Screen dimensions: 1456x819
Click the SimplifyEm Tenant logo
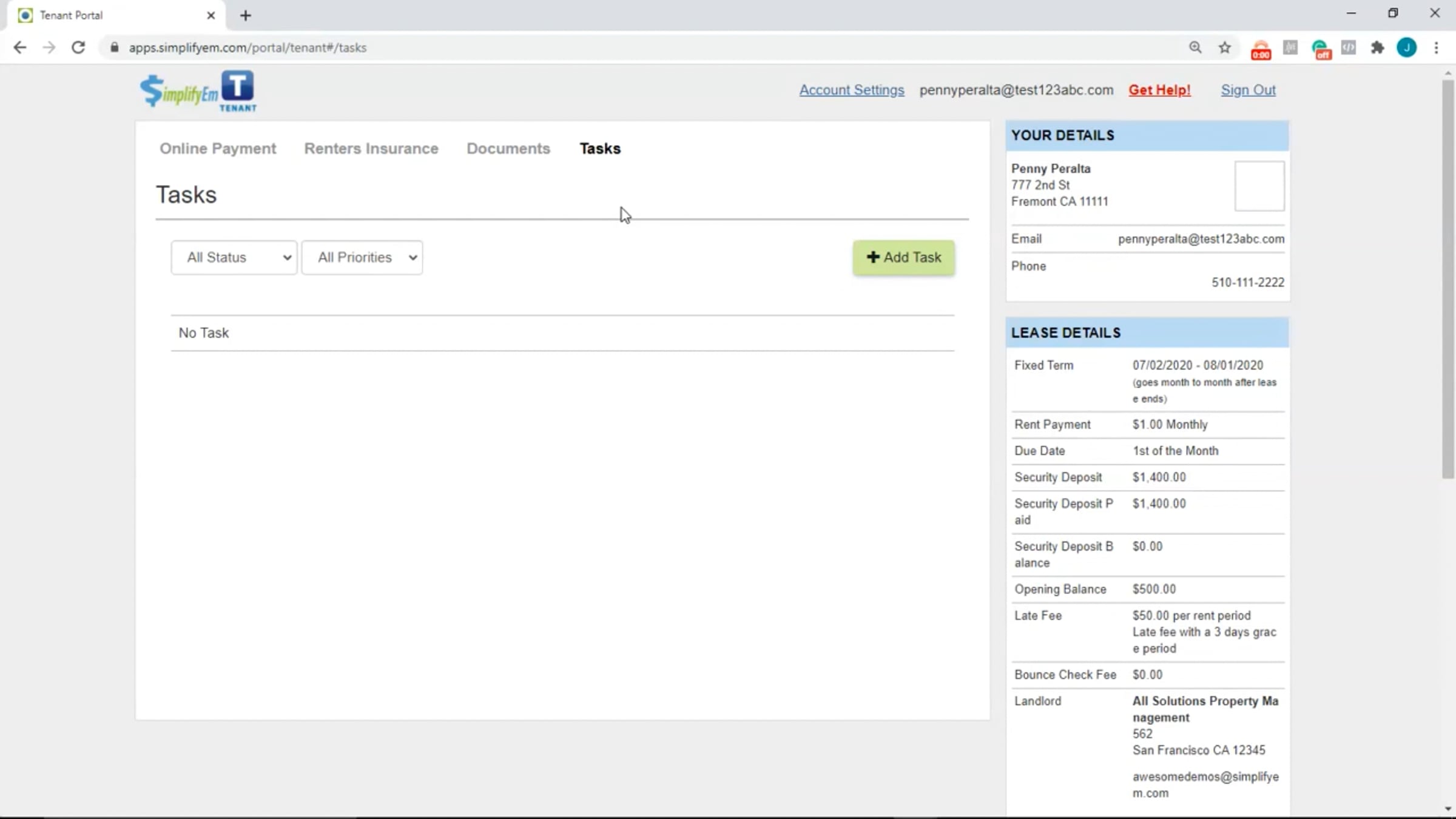198,92
